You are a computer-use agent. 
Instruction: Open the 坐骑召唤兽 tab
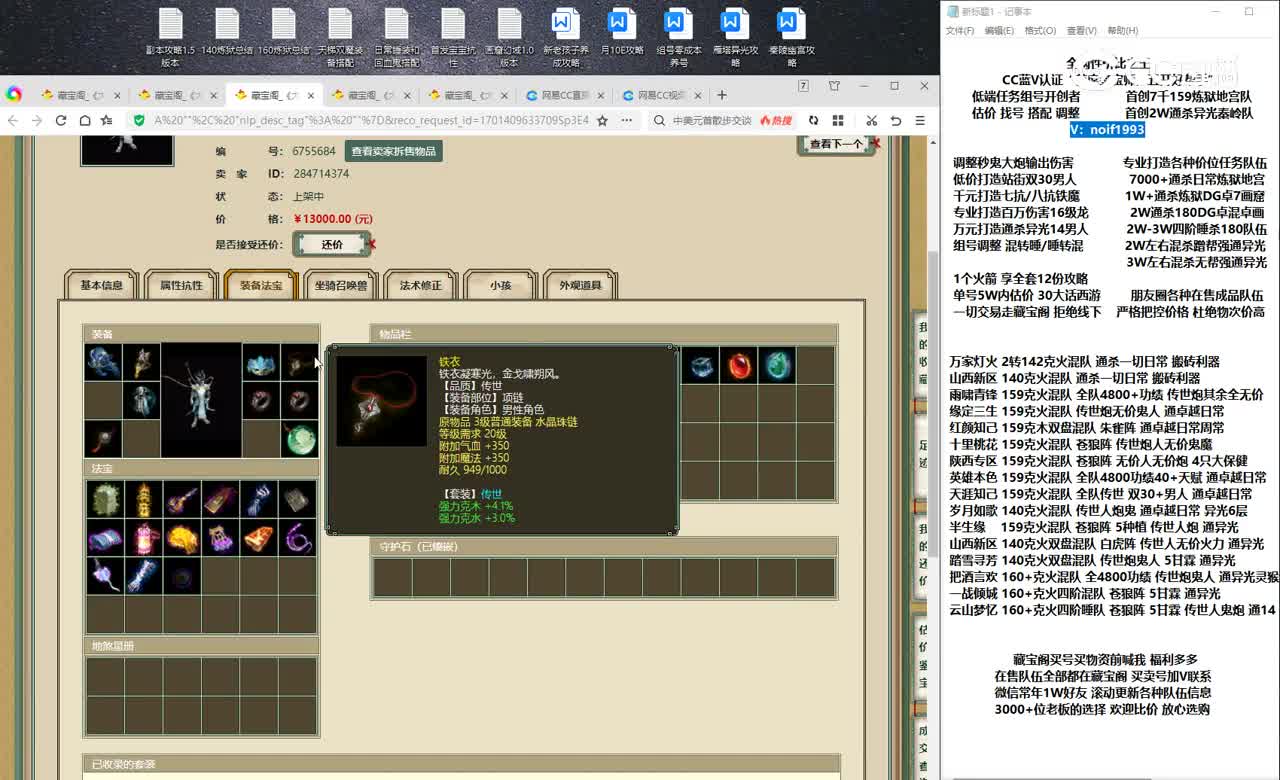point(341,285)
